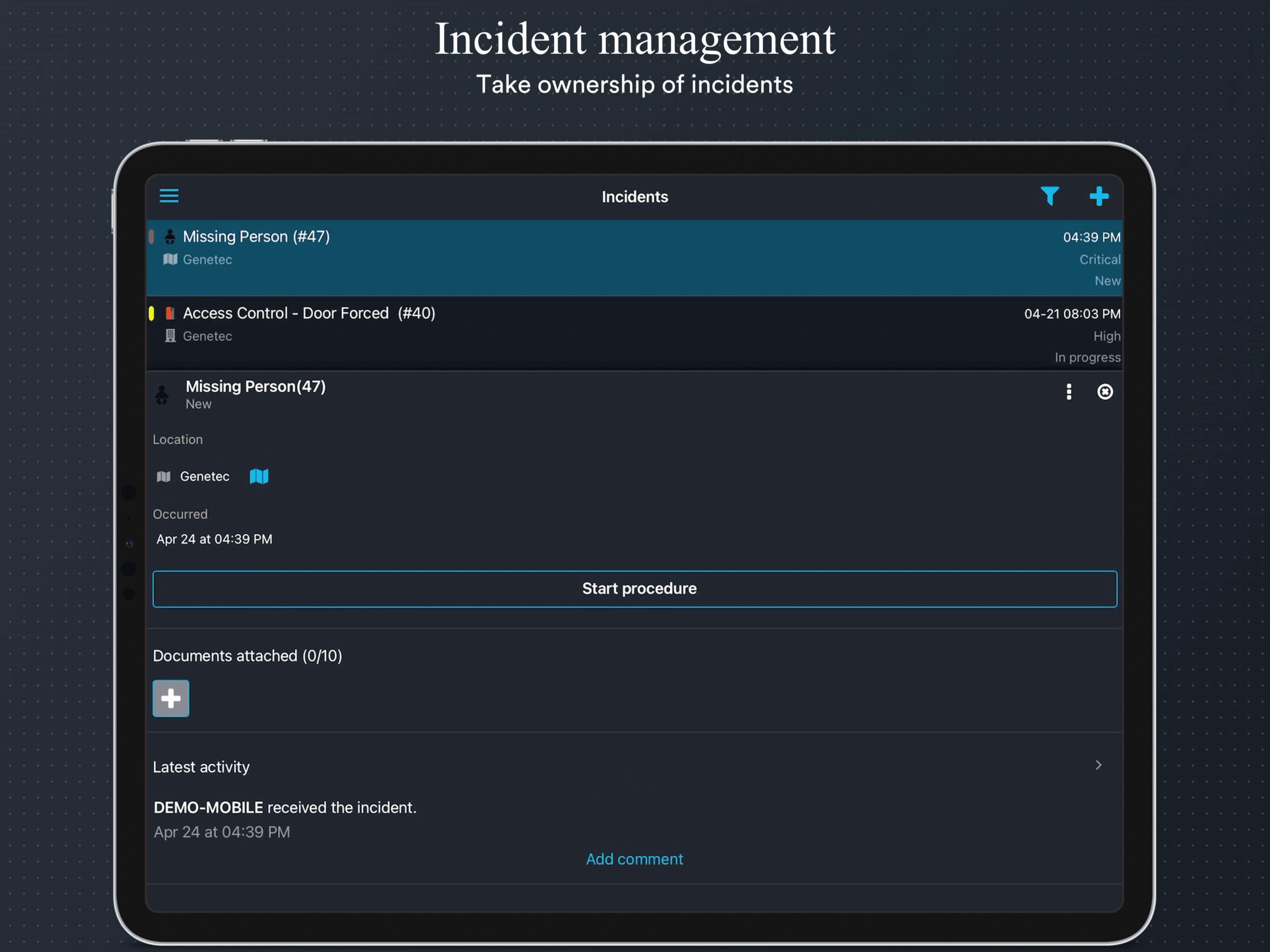Image resolution: width=1270 pixels, height=952 pixels.
Task: Click the Latest activity heading
Action: pyautogui.click(x=202, y=767)
